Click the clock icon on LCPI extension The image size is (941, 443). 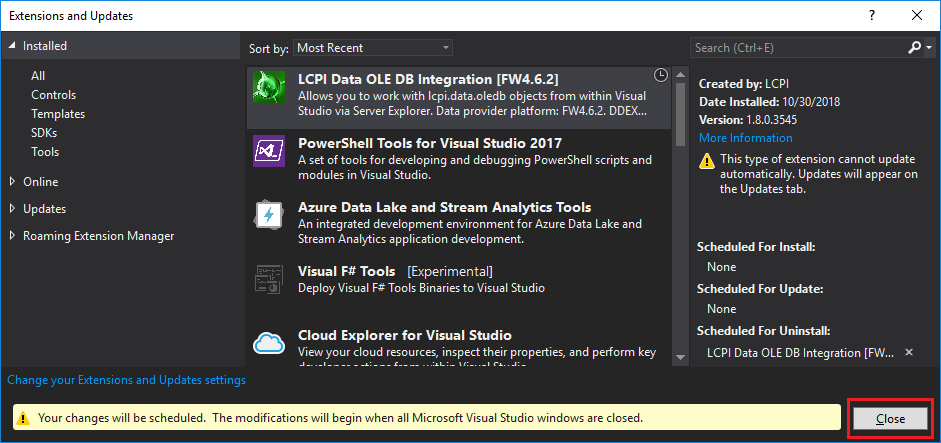(660, 75)
